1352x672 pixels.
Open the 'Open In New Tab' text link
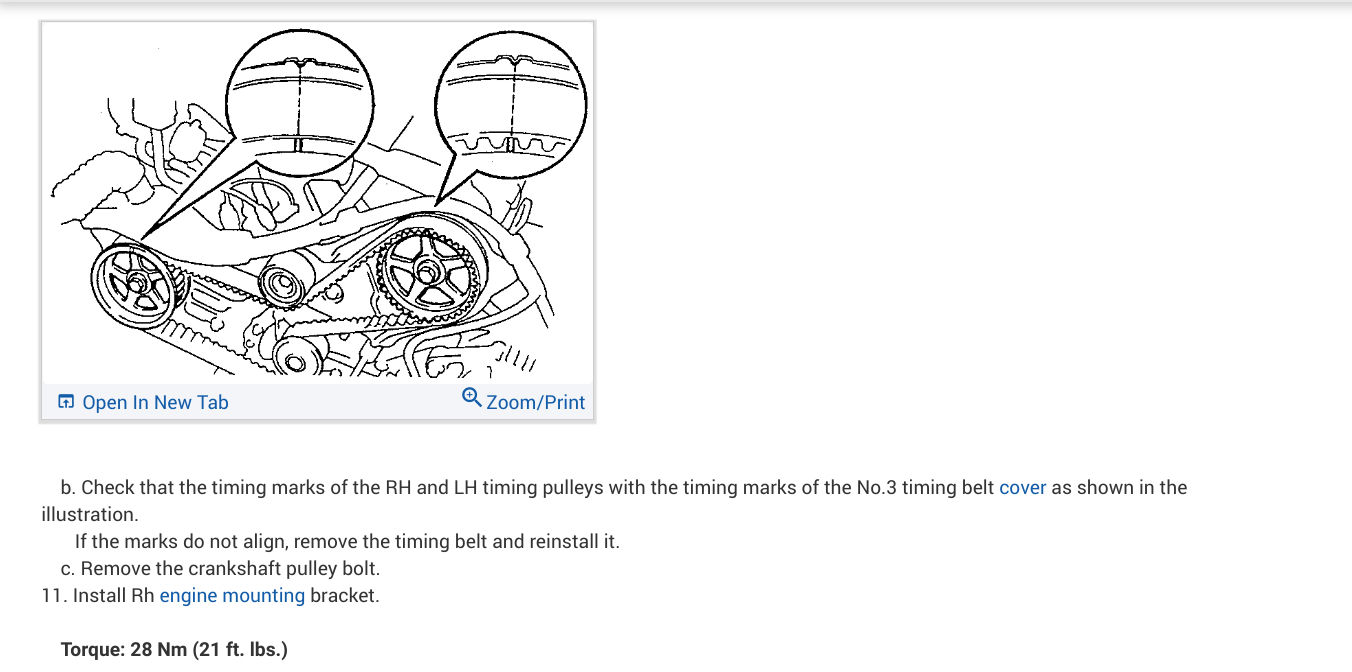pos(155,402)
